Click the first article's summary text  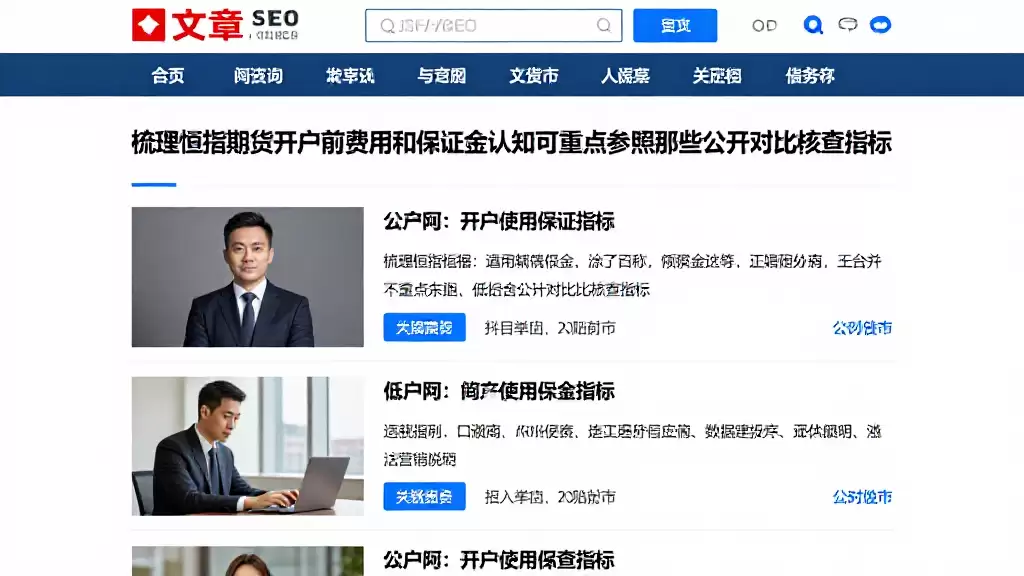(x=632, y=275)
